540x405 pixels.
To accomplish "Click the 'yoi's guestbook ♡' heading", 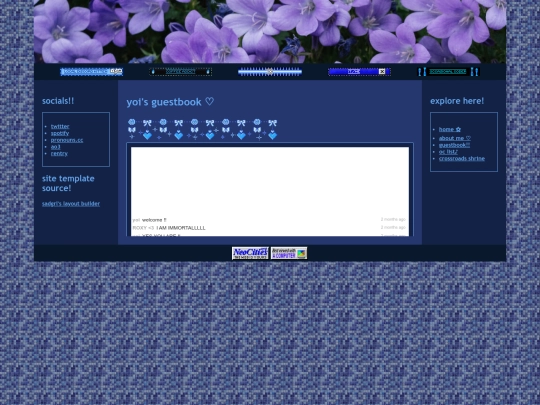I will [170, 102].
